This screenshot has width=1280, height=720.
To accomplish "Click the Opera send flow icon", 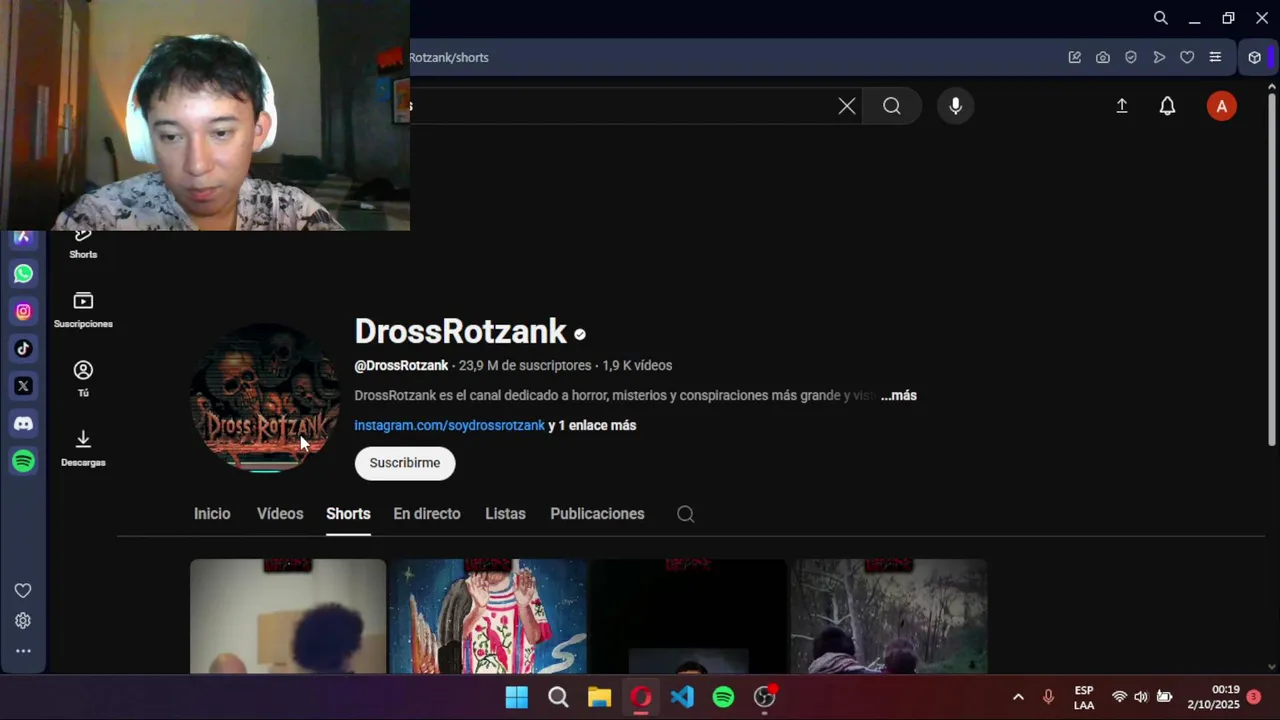I will pyautogui.click(x=1159, y=57).
